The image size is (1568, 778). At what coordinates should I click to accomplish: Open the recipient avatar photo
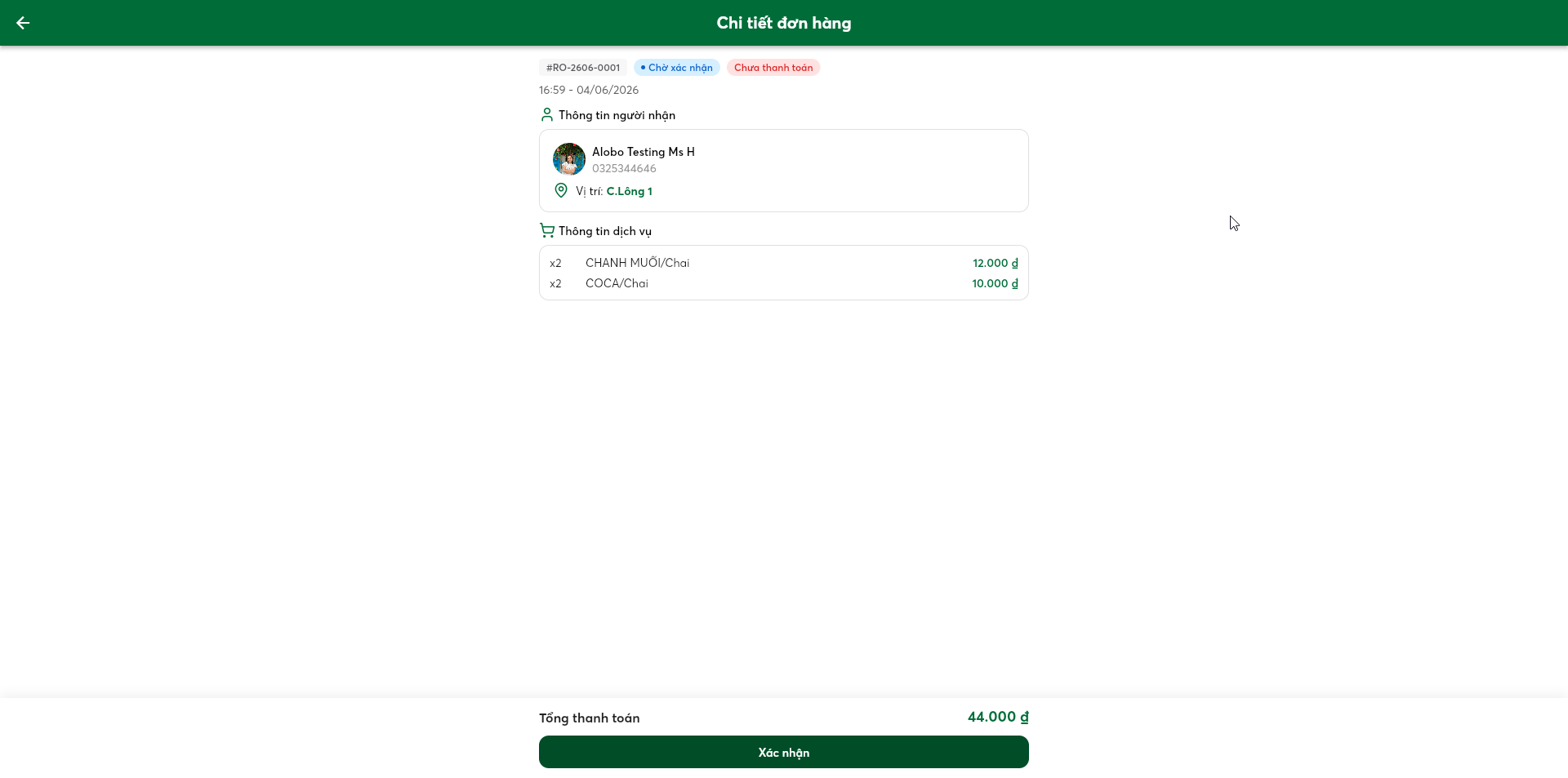tap(569, 159)
